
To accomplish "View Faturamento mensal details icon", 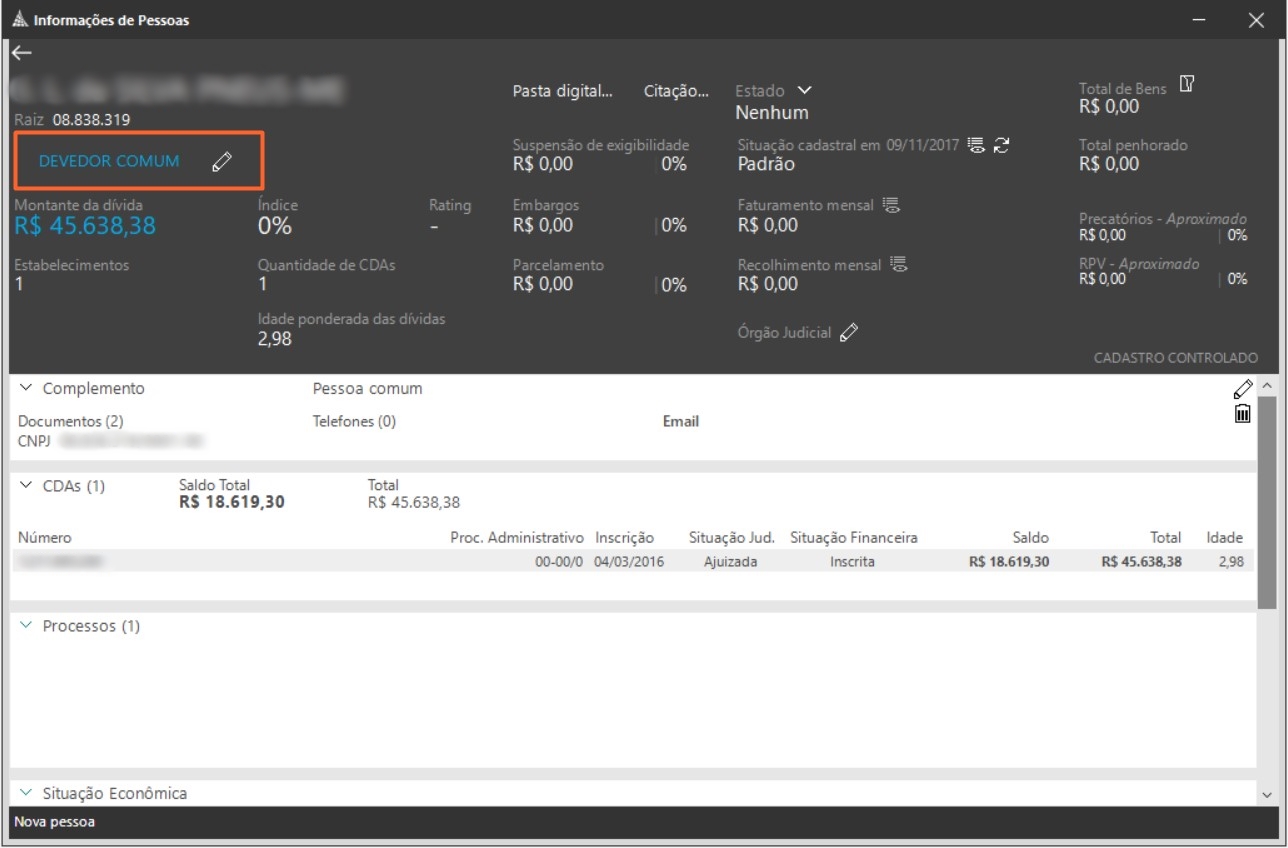I will 891,205.
